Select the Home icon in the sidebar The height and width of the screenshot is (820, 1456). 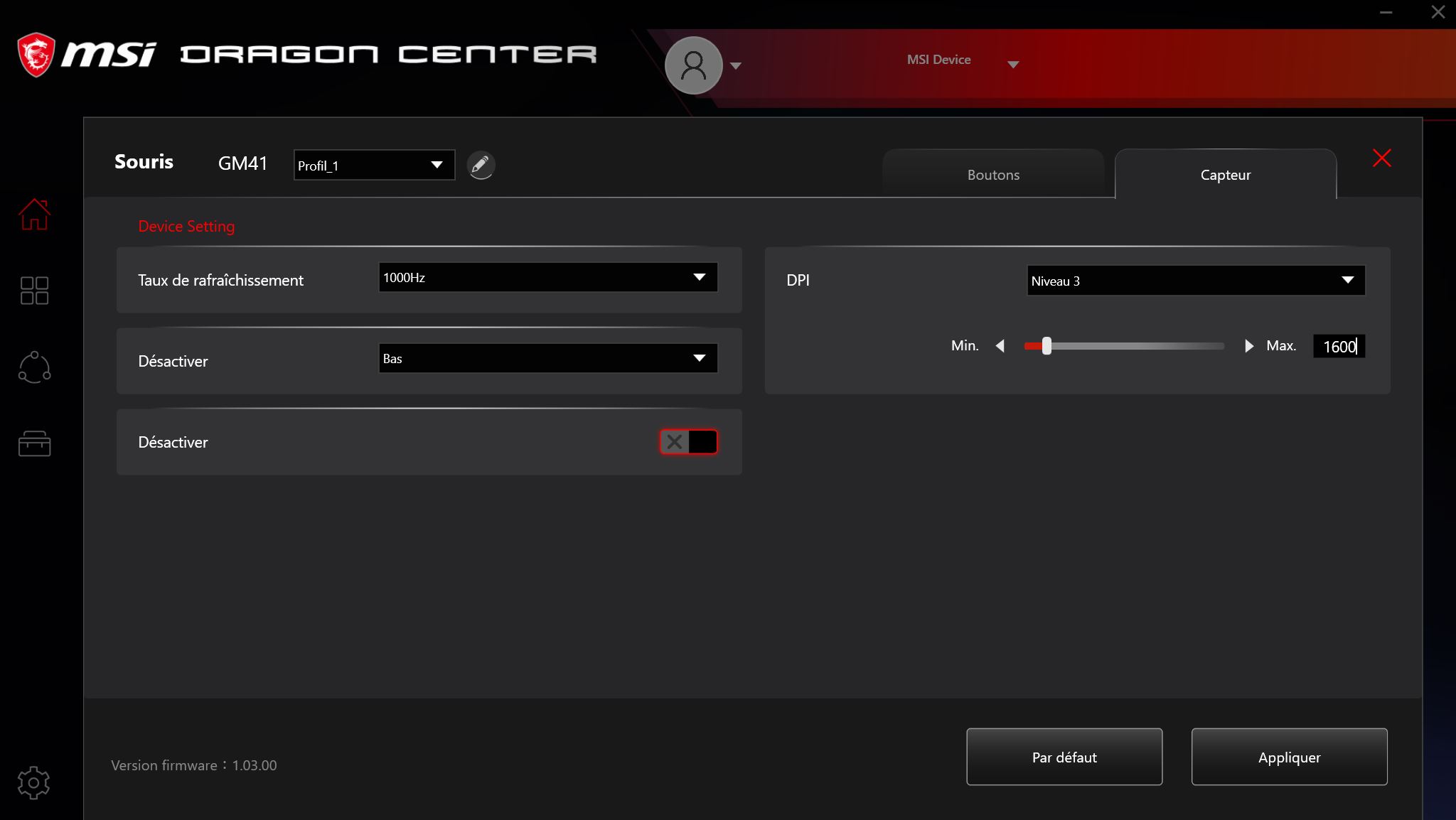(33, 215)
